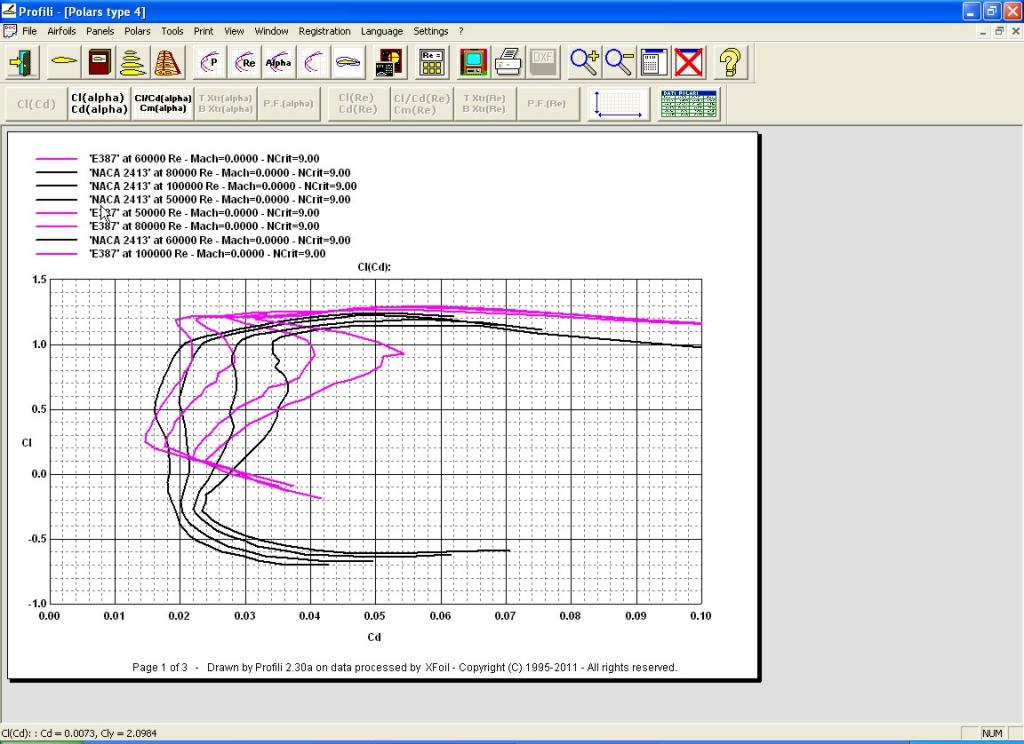Image resolution: width=1024 pixels, height=744 pixels.
Task: Select the Cl(alpha) Cd(alpha) graph button
Action: pyautogui.click(x=98, y=104)
